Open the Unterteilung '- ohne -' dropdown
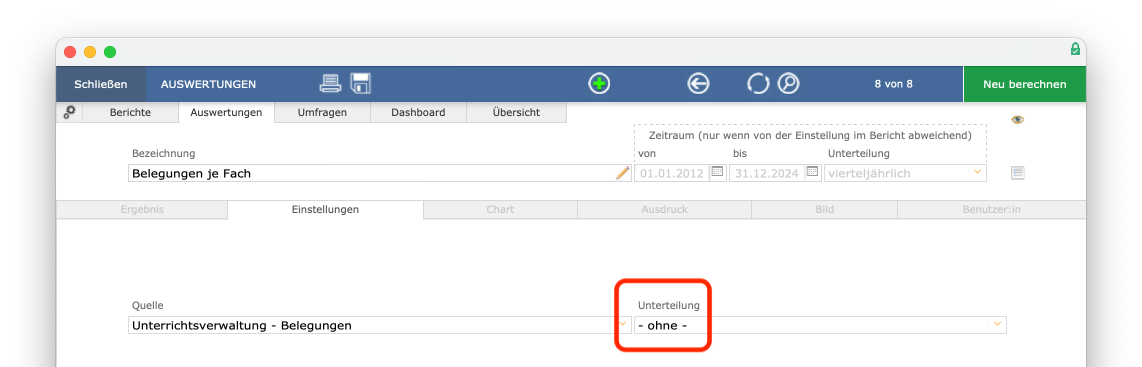The image size is (1142, 367). 820,325
